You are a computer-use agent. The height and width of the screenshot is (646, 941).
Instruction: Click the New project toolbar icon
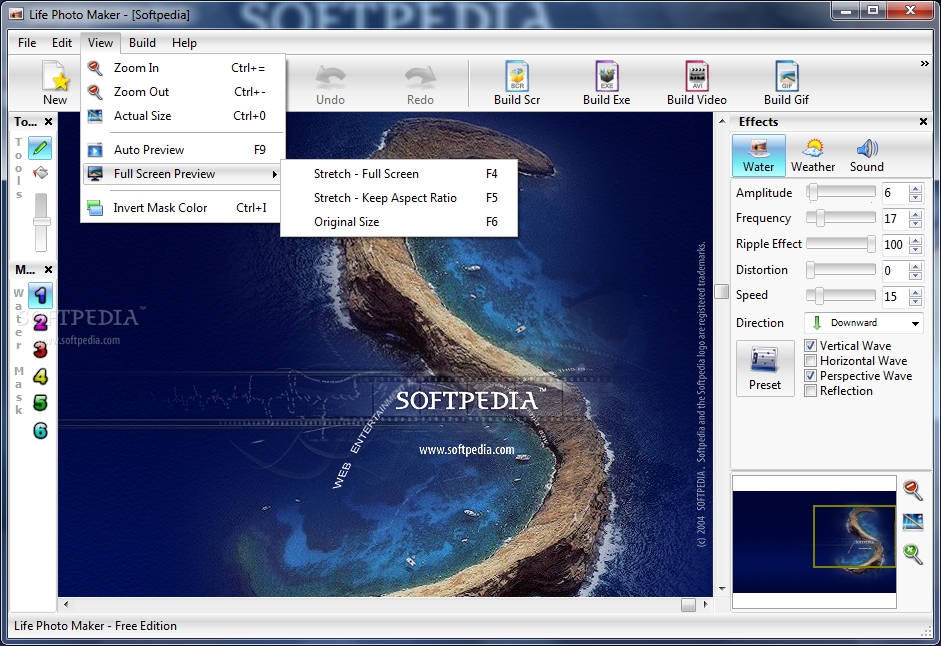pyautogui.click(x=55, y=83)
